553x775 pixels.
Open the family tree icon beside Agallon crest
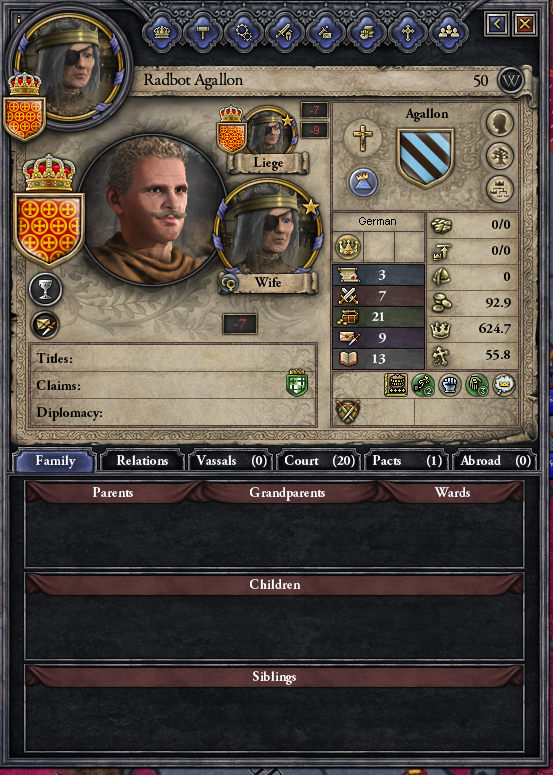[x=500, y=157]
